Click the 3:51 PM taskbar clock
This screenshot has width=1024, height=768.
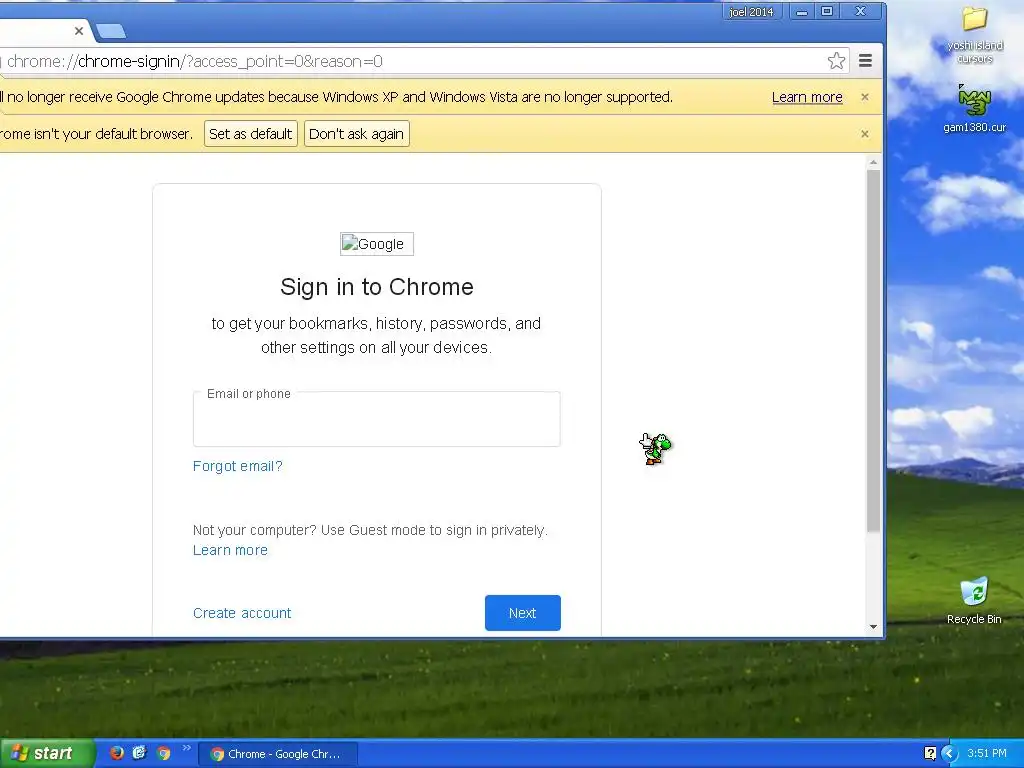pos(987,753)
